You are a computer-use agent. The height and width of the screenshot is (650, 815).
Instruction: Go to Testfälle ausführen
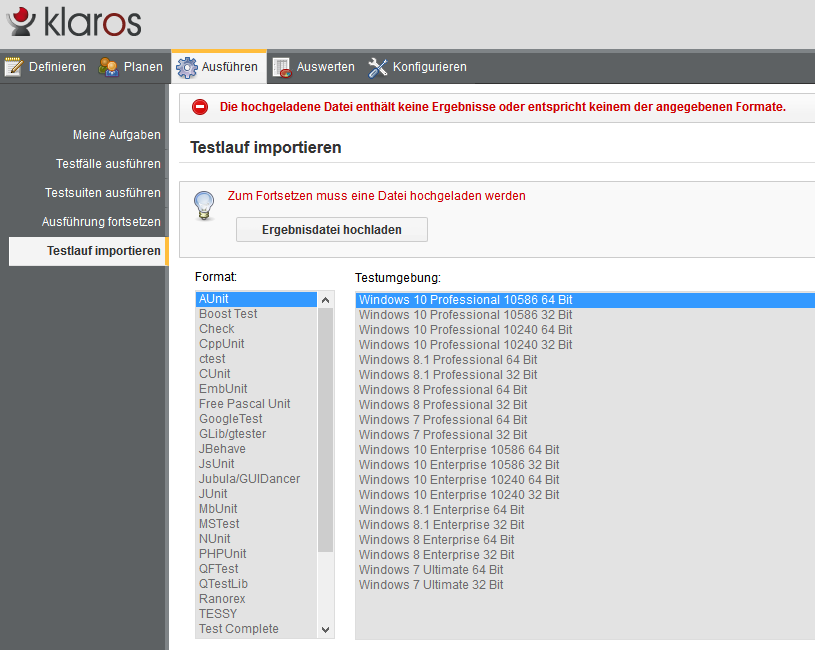(x=108, y=164)
